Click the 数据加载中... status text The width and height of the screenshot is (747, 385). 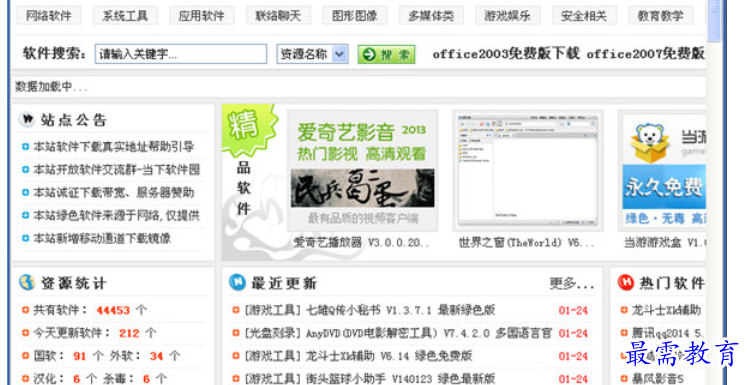51,87
